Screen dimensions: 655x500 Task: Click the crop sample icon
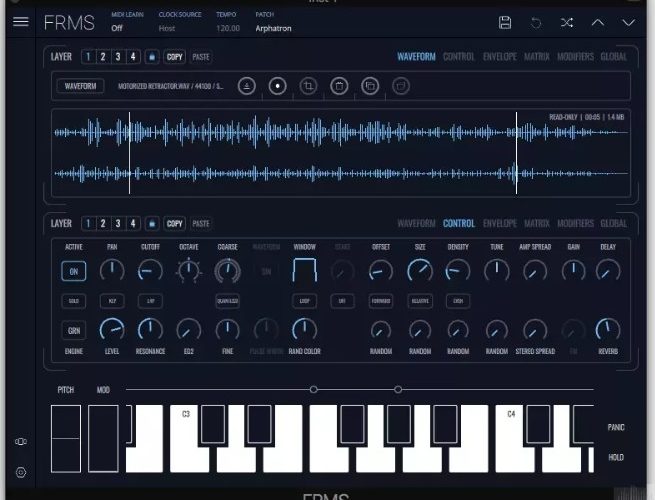(308, 86)
